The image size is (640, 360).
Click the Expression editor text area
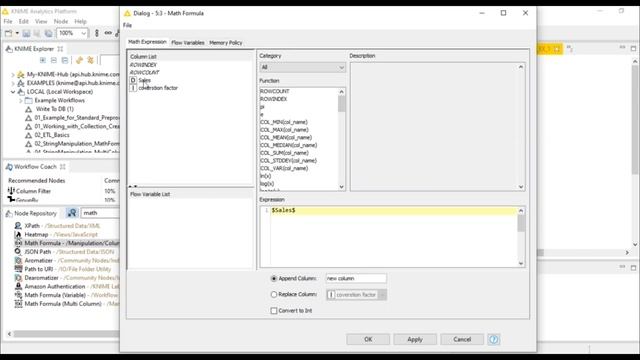[x=393, y=237]
